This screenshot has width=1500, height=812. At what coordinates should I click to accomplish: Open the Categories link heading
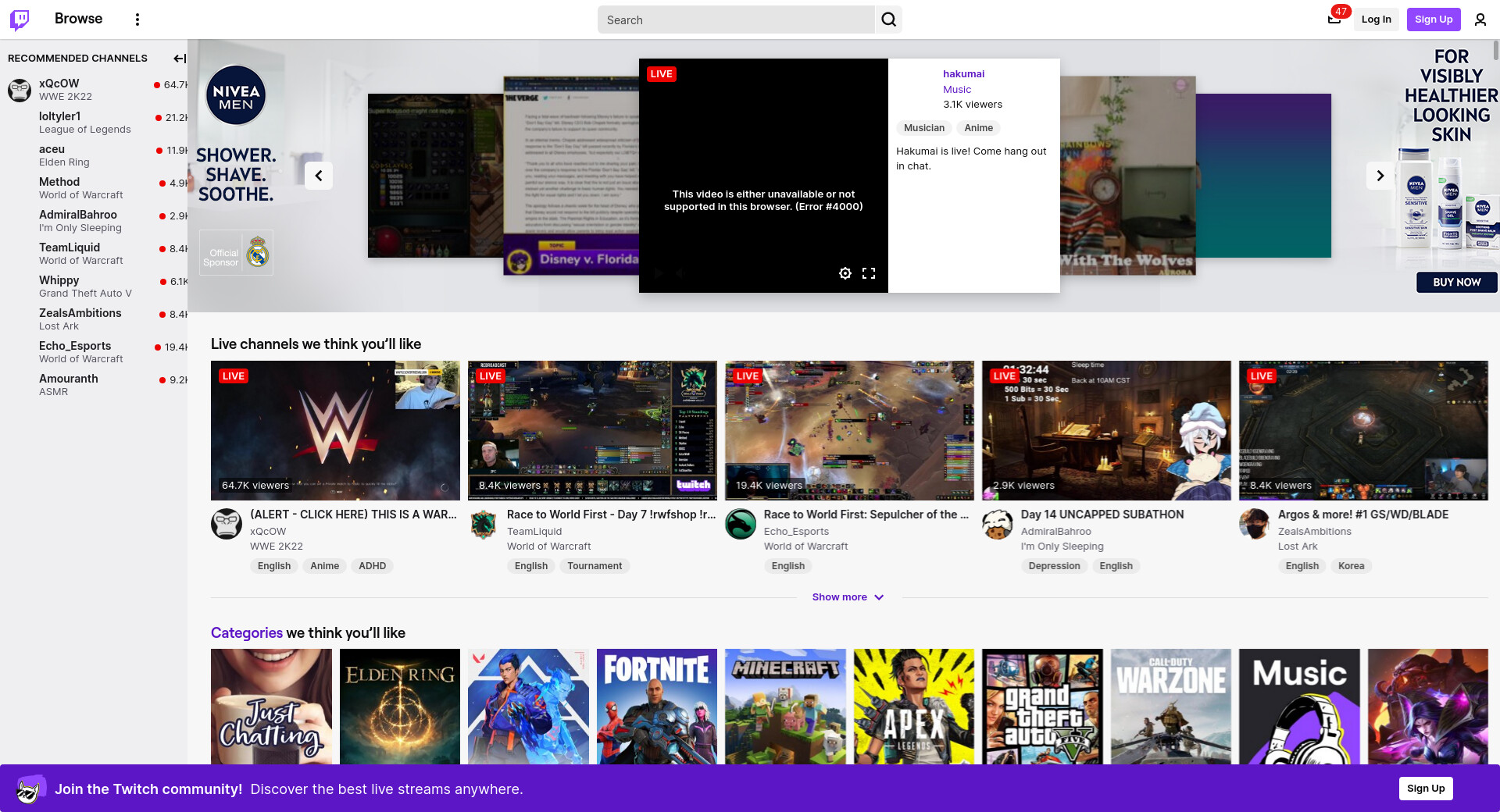[x=246, y=633]
